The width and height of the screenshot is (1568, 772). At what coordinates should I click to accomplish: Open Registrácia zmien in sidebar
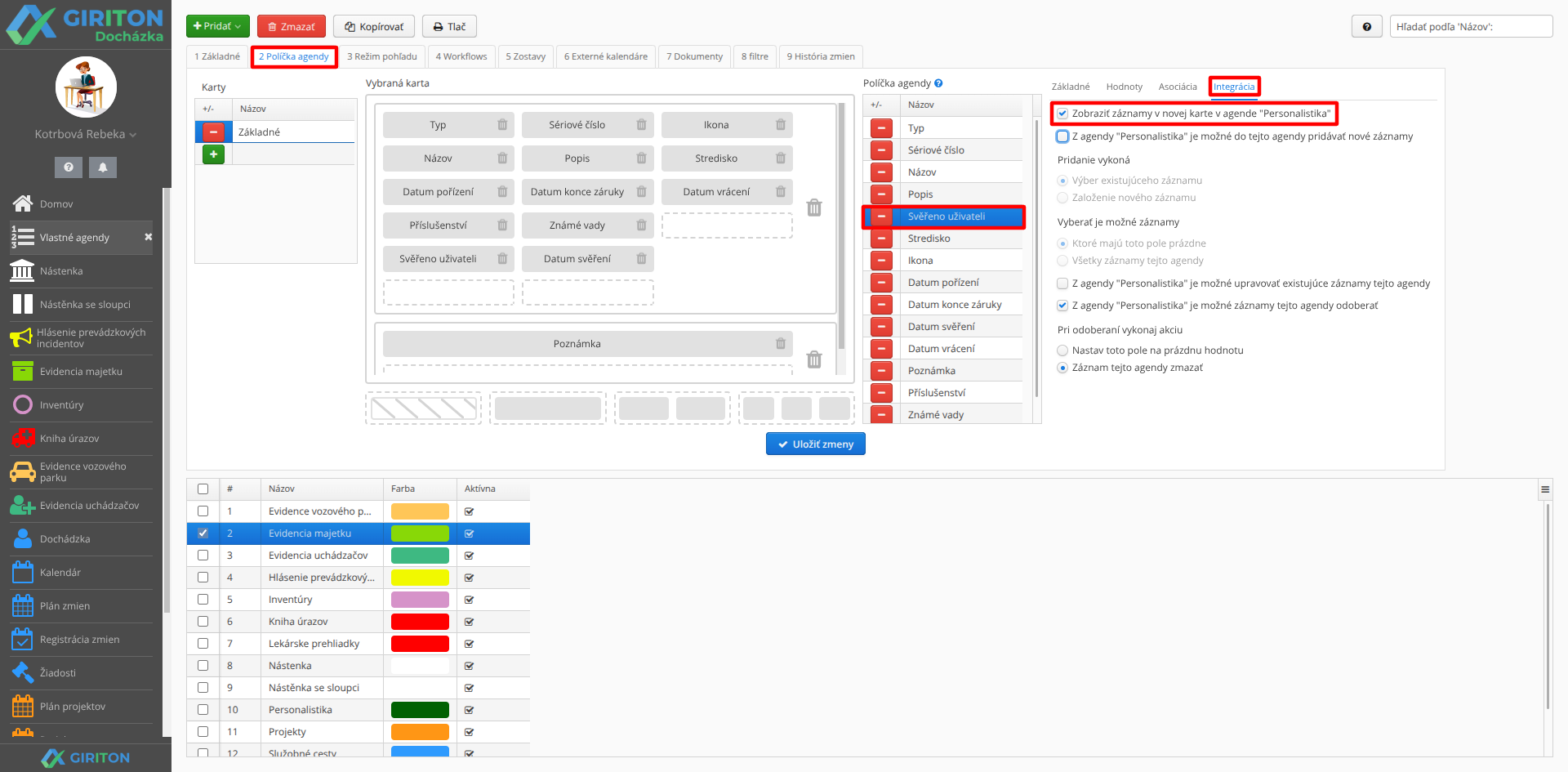pos(81,639)
